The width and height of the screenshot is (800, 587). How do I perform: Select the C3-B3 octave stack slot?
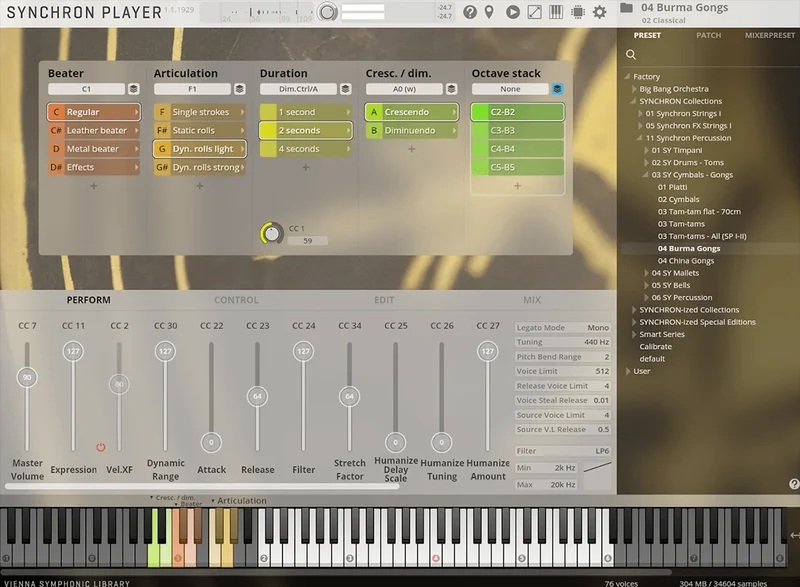coord(517,131)
